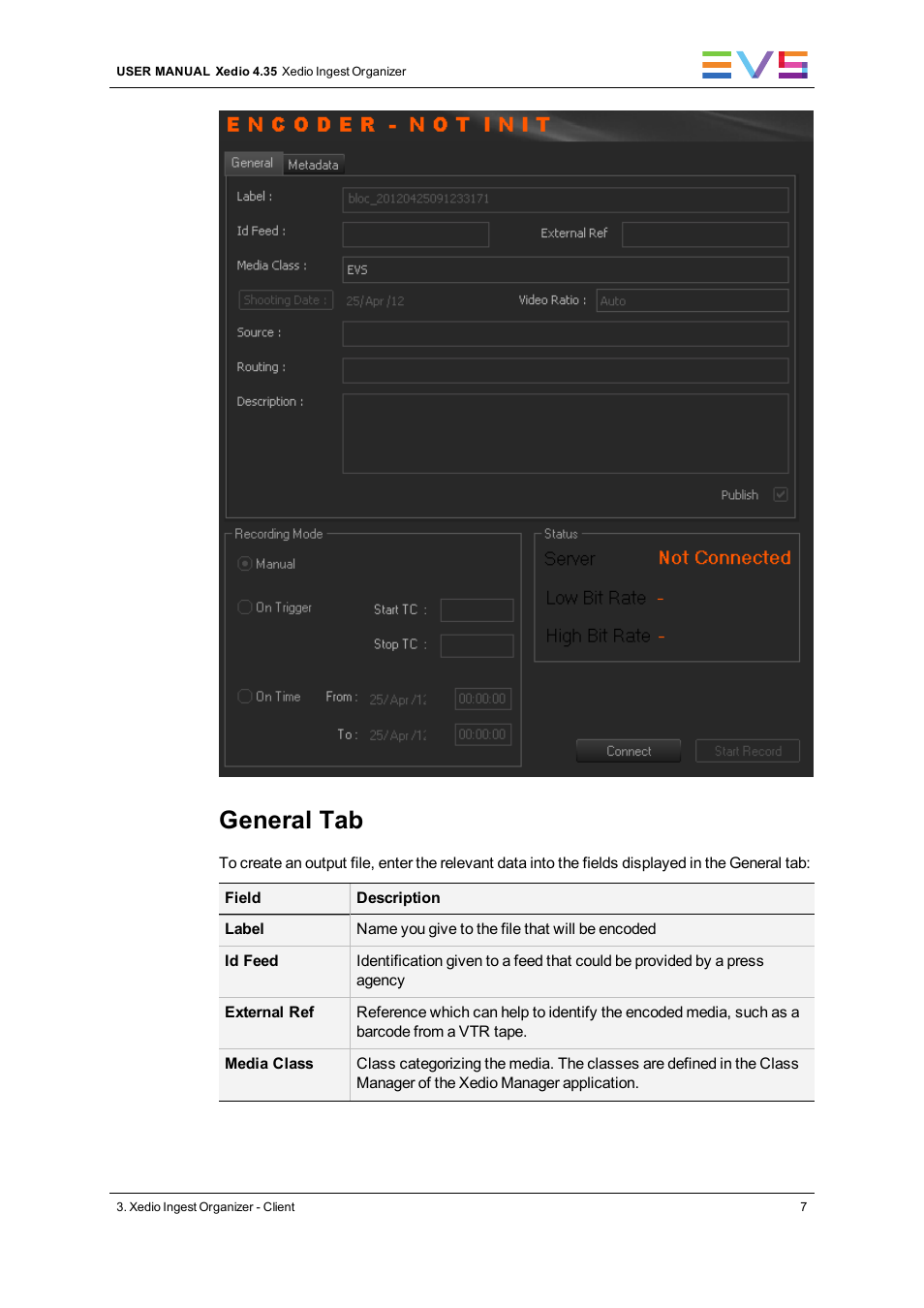This screenshot has height=1308, width=924.
Task: Click the High Bit Rate status label
Action: (598, 636)
